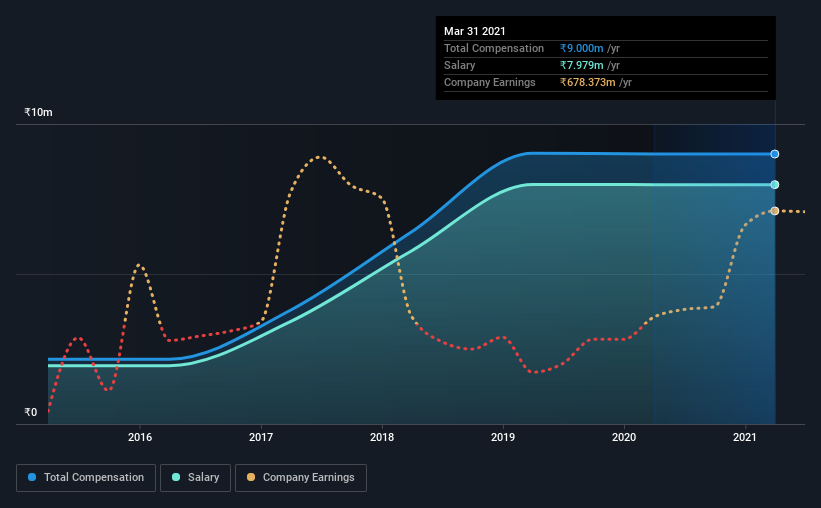Click the ₹678.373m company earnings value
Image resolution: width=821 pixels, height=508 pixels.
(x=587, y=82)
